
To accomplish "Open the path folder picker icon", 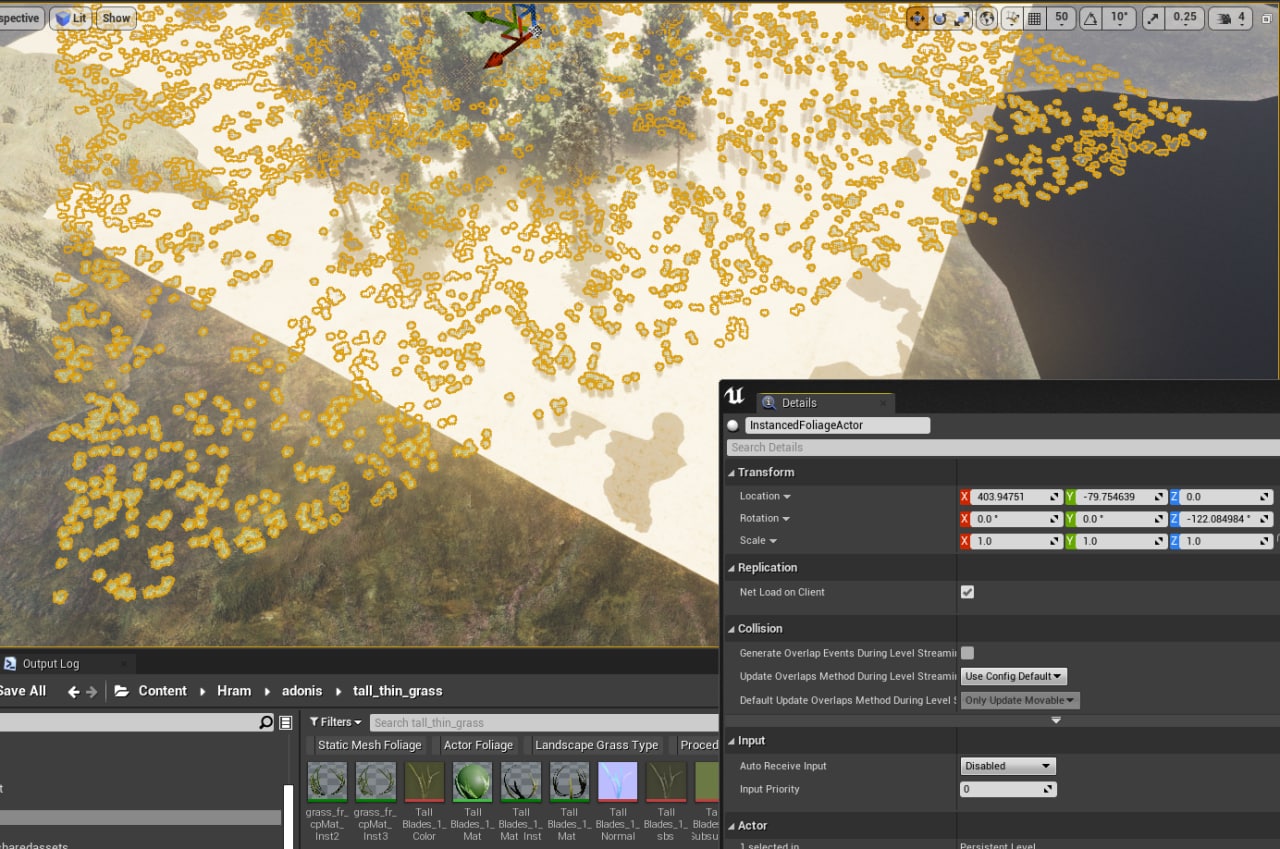I will pos(122,691).
